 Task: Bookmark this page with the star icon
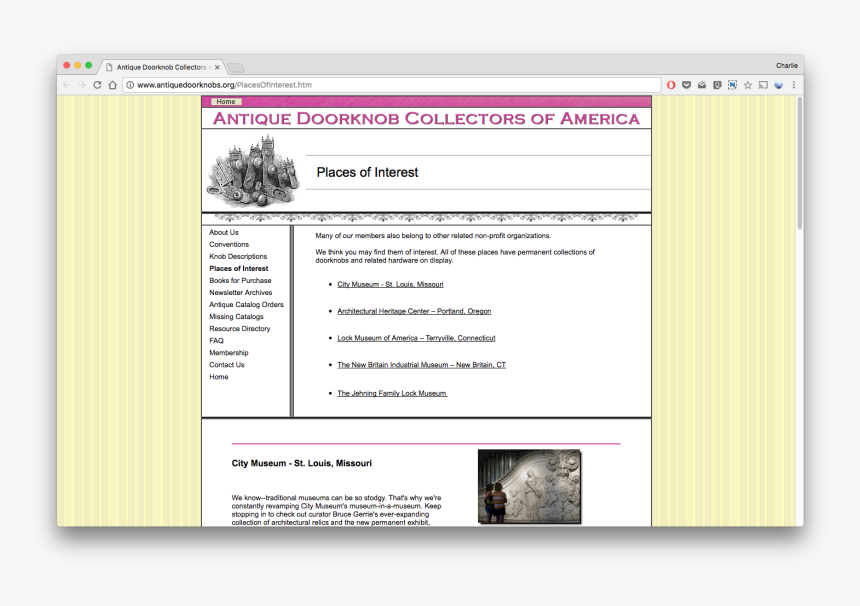[748, 85]
